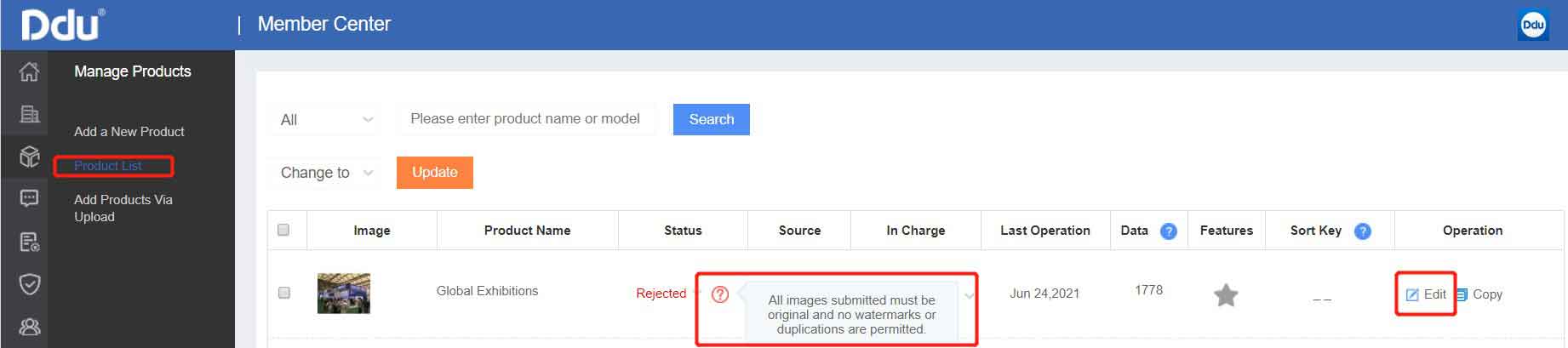Click the home icon in sidebar
This screenshot has height=348, width=1568.
[29, 71]
